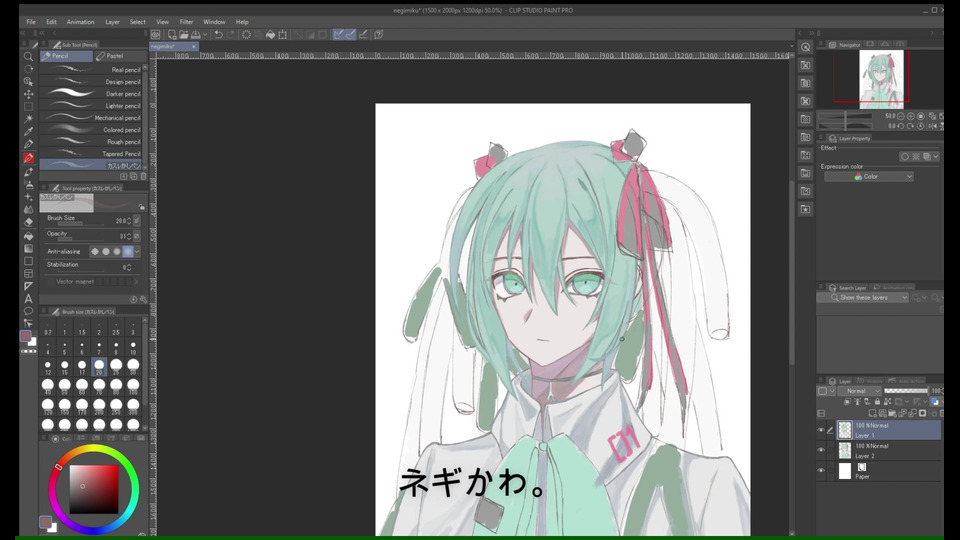
Task: Open the Animation menu
Action: click(80, 22)
